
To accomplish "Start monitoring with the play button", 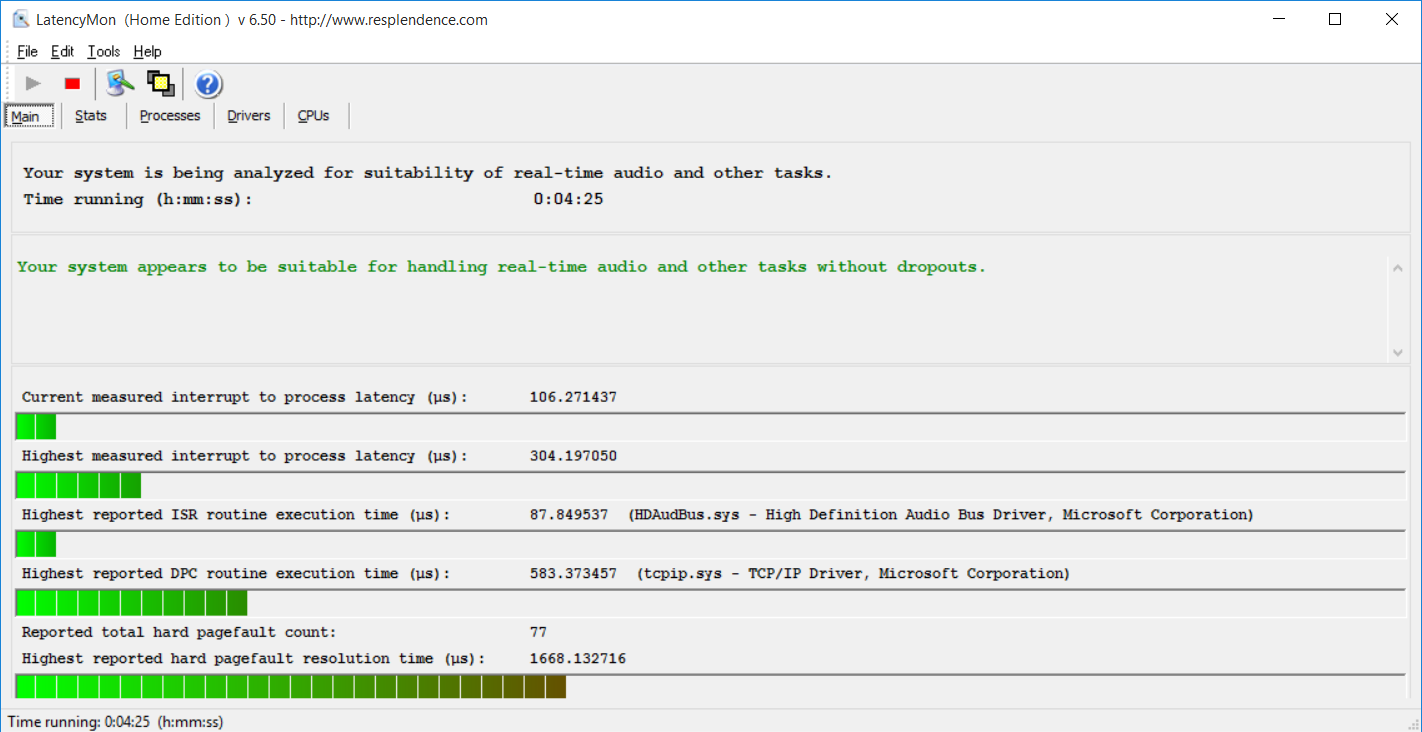I will coord(33,83).
